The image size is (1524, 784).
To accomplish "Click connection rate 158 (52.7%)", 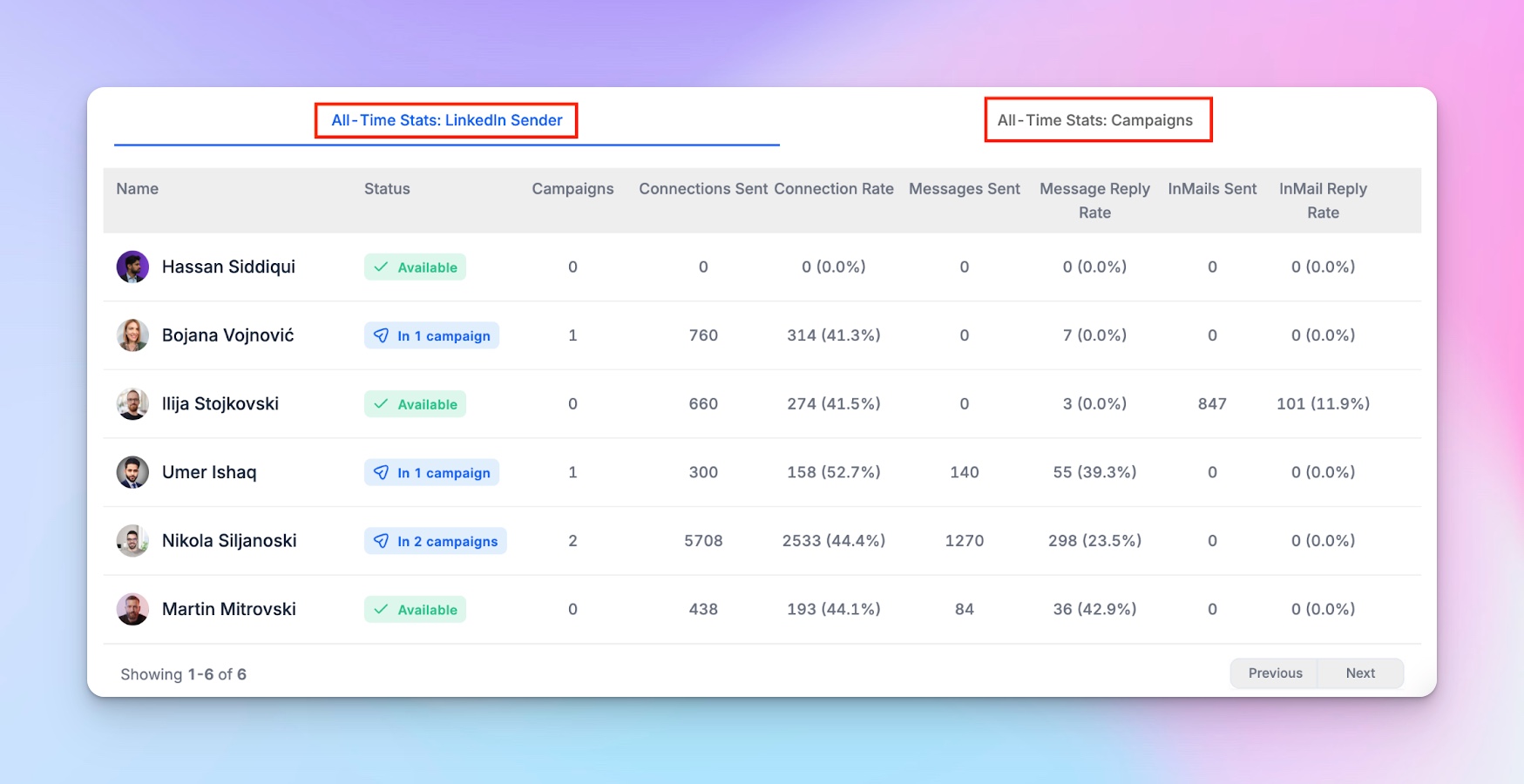I will click(x=834, y=472).
